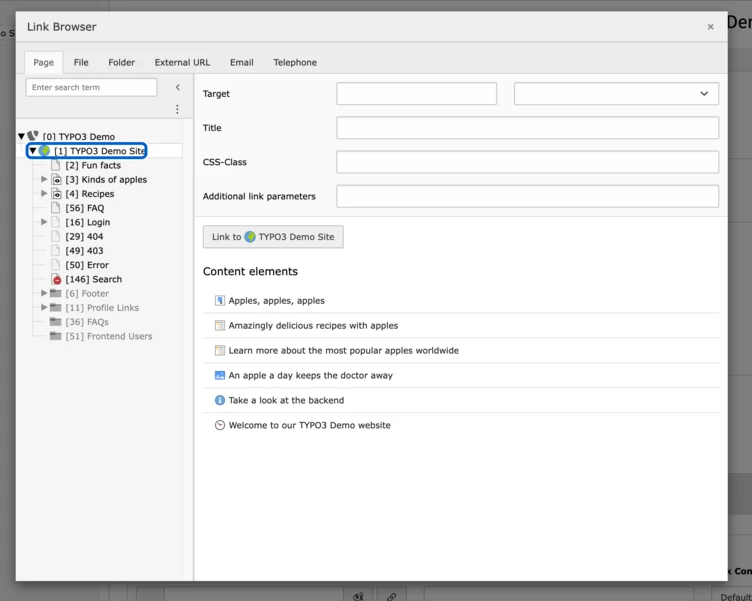Image resolution: width=752 pixels, height=601 pixels.
Task: Click the folder icon next to Footer
Action: pos(56,293)
